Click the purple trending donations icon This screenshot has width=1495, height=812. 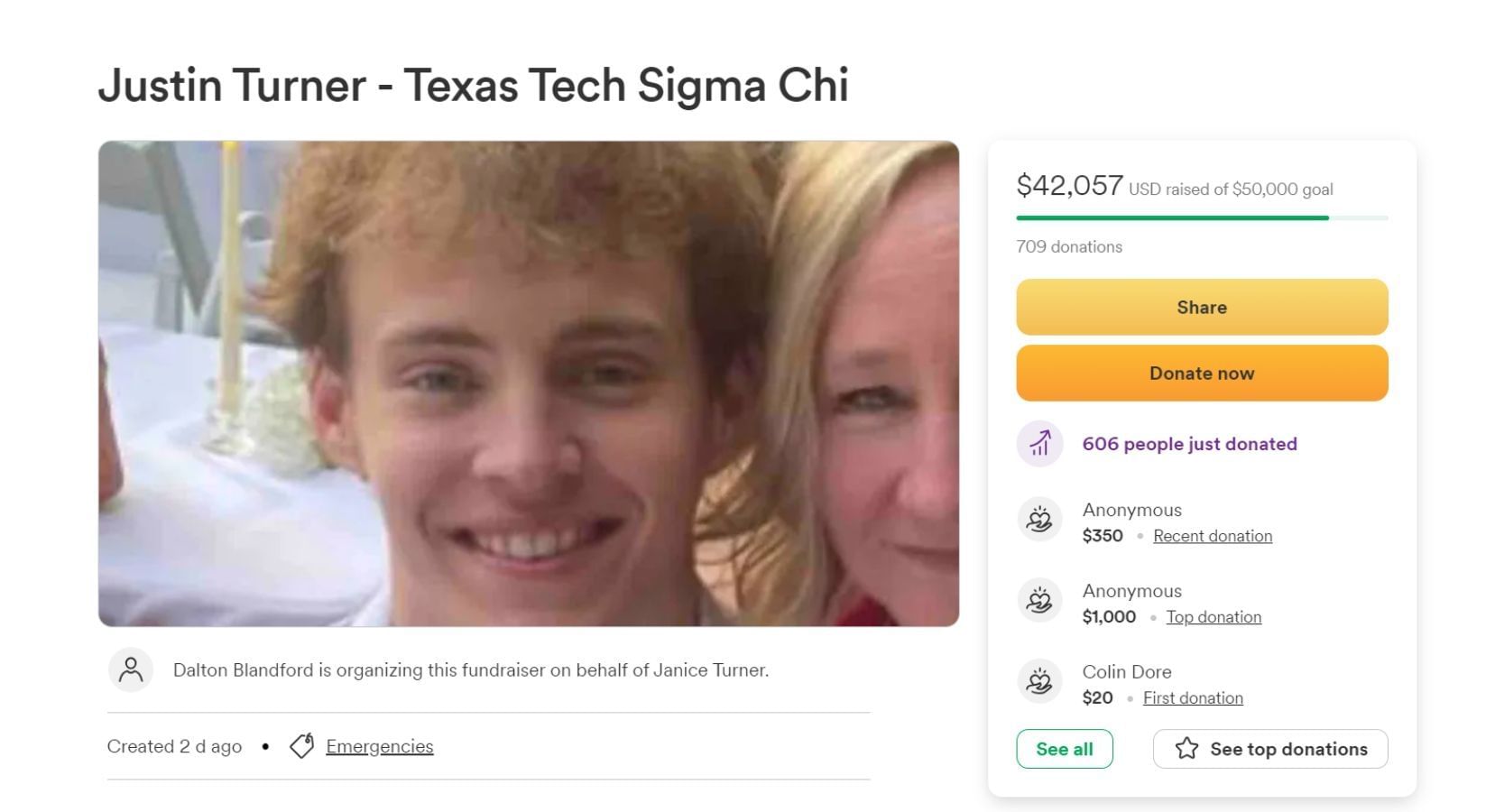click(x=1039, y=444)
